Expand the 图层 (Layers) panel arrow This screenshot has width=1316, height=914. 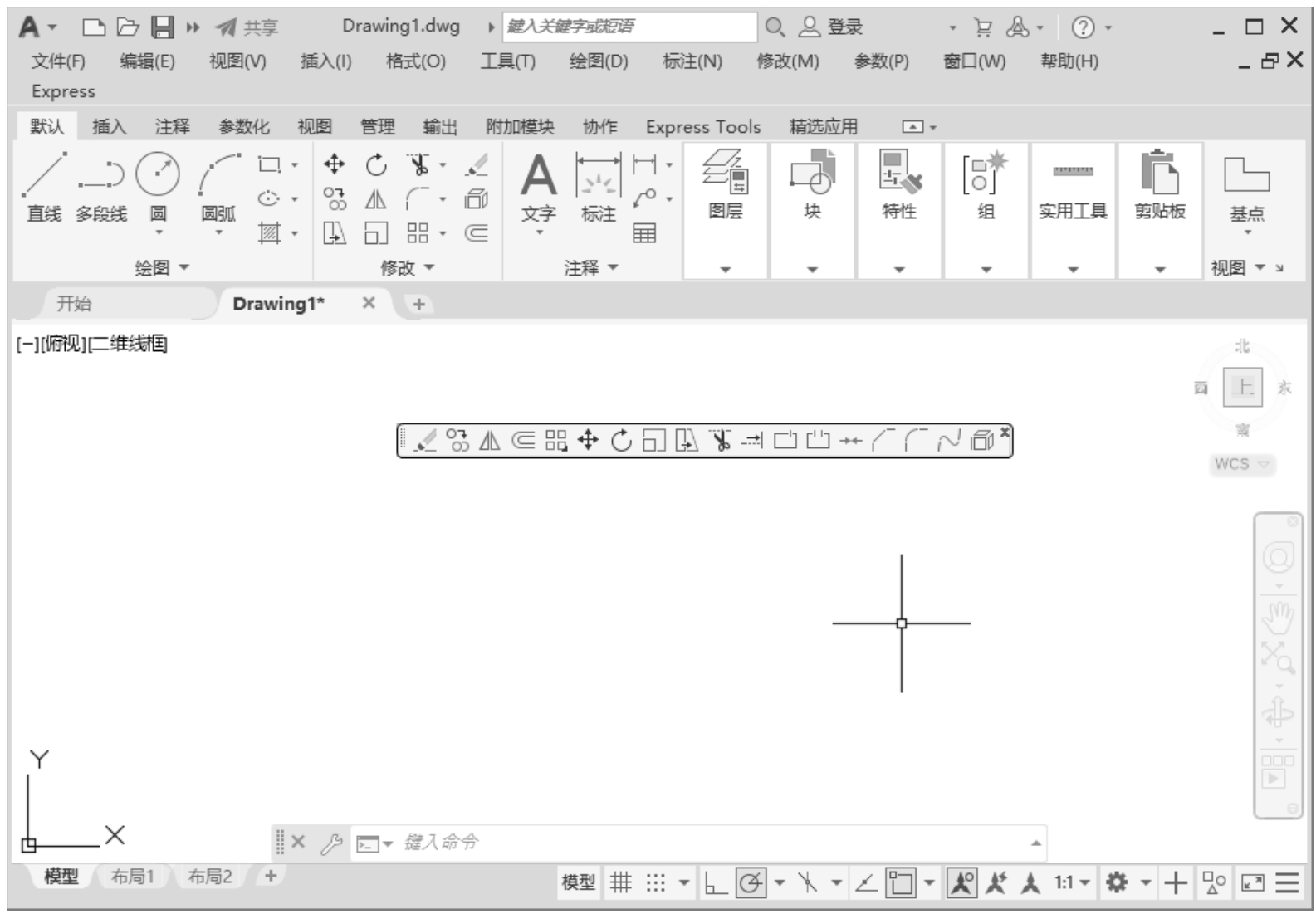[x=725, y=270]
